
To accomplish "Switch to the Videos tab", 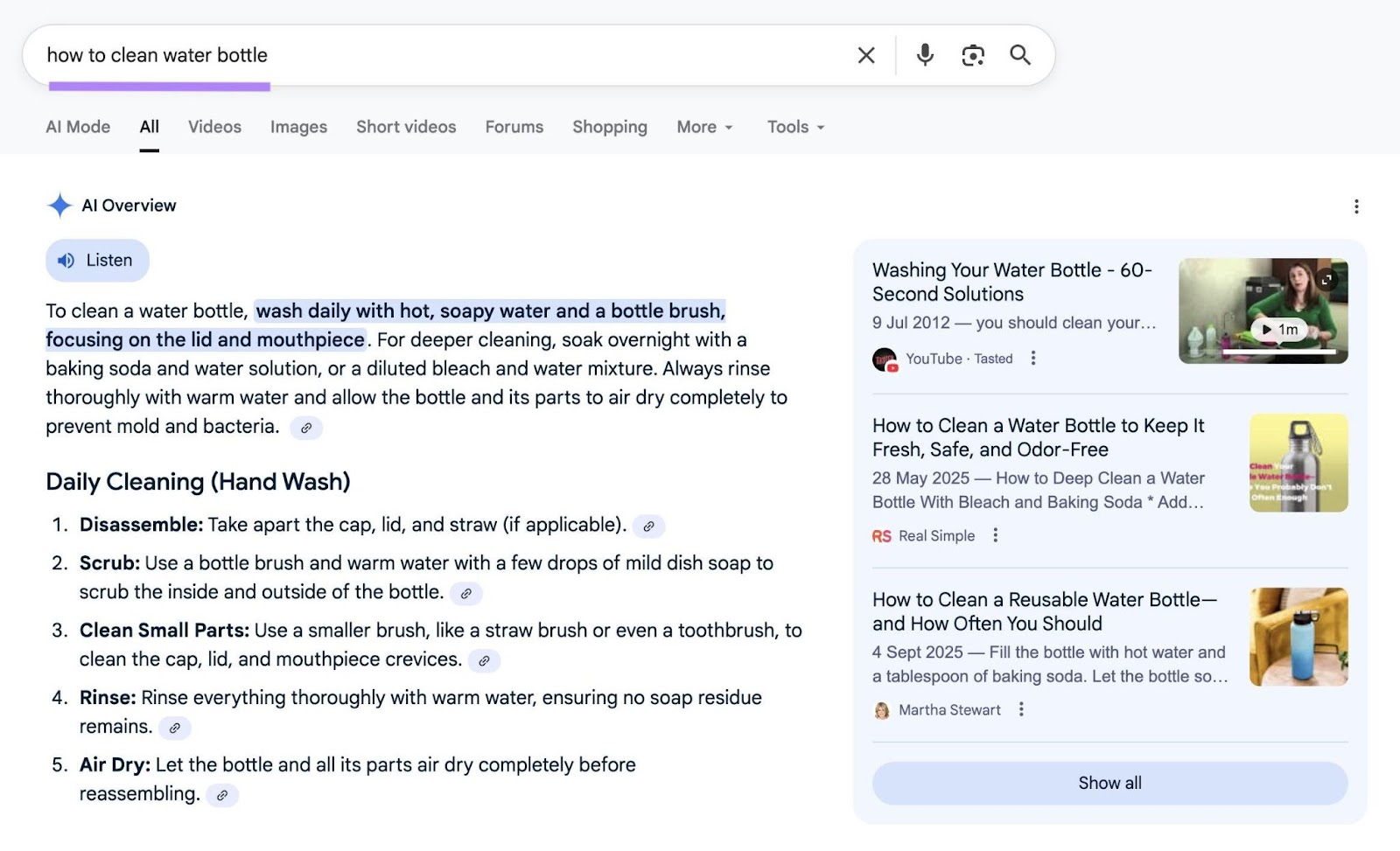I will pos(213,127).
